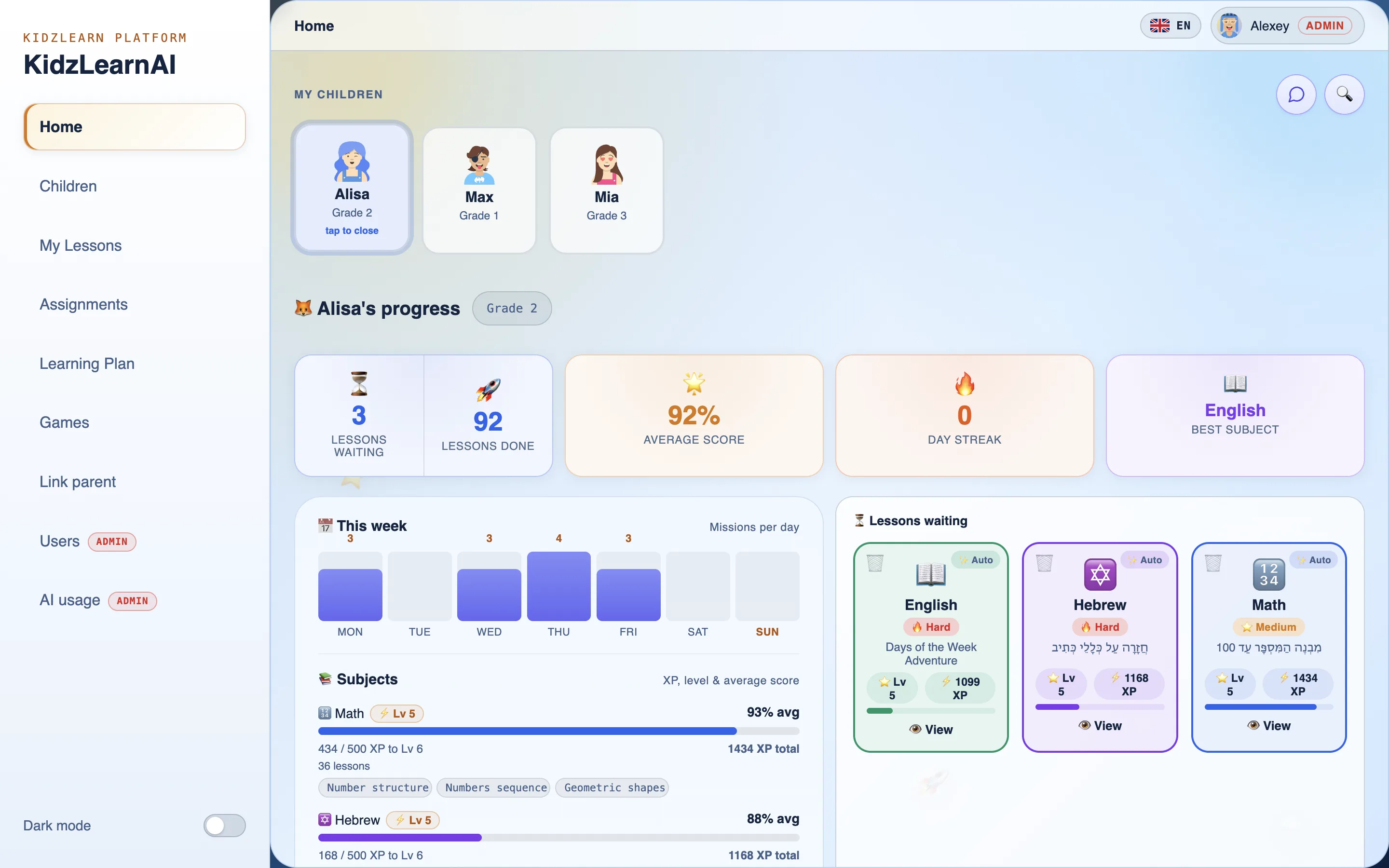1389x868 pixels.
Task: Click the trash icon on Hebrew lesson card
Action: pos(1044,563)
